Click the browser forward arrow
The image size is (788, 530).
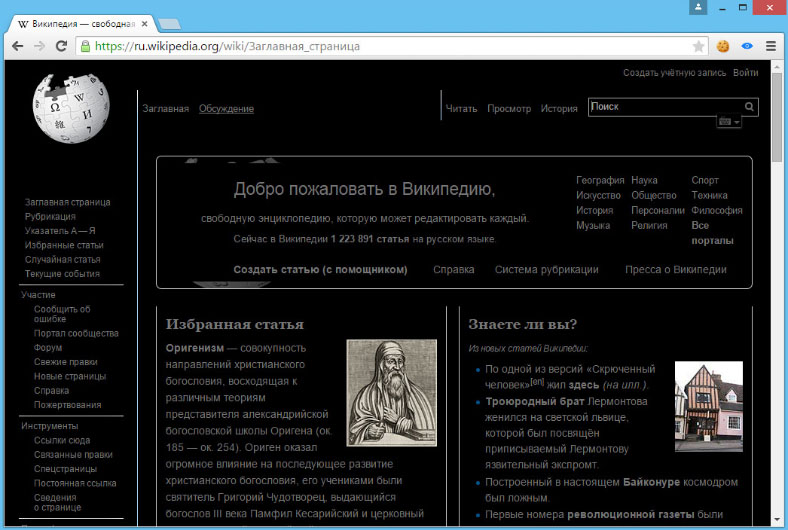[39, 46]
